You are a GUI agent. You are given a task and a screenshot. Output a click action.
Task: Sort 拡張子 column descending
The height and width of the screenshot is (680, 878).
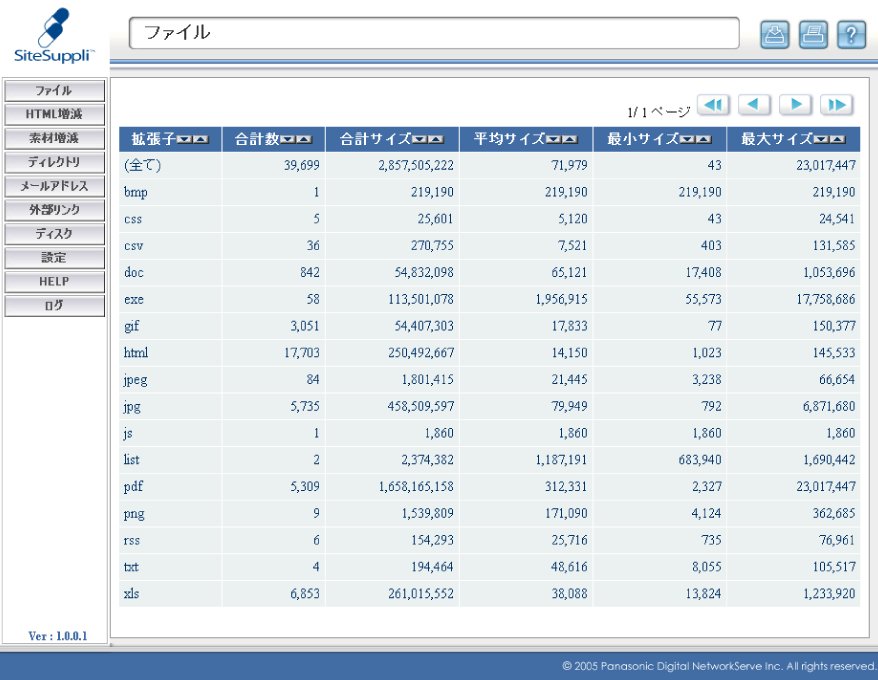[185, 140]
